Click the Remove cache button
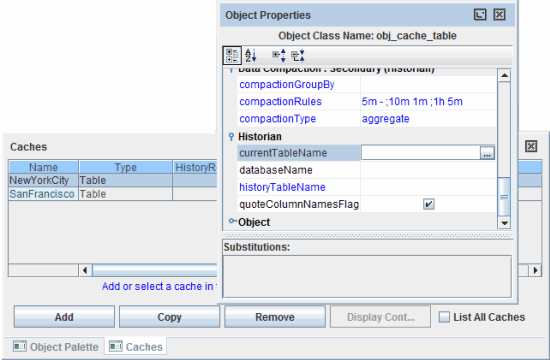Image resolution: width=550 pixels, height=360 pixels. (x=275, y=317)
